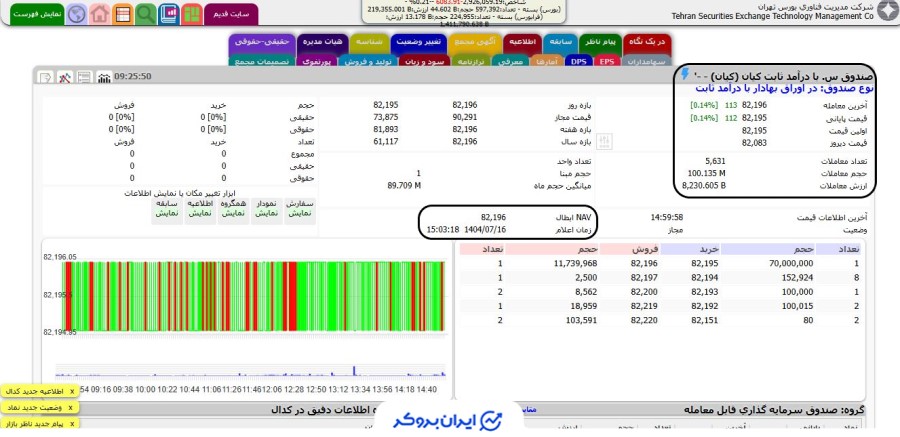Click the blue lightning icon beside fund name
The image size is (900, 437).
pos(685,74)
